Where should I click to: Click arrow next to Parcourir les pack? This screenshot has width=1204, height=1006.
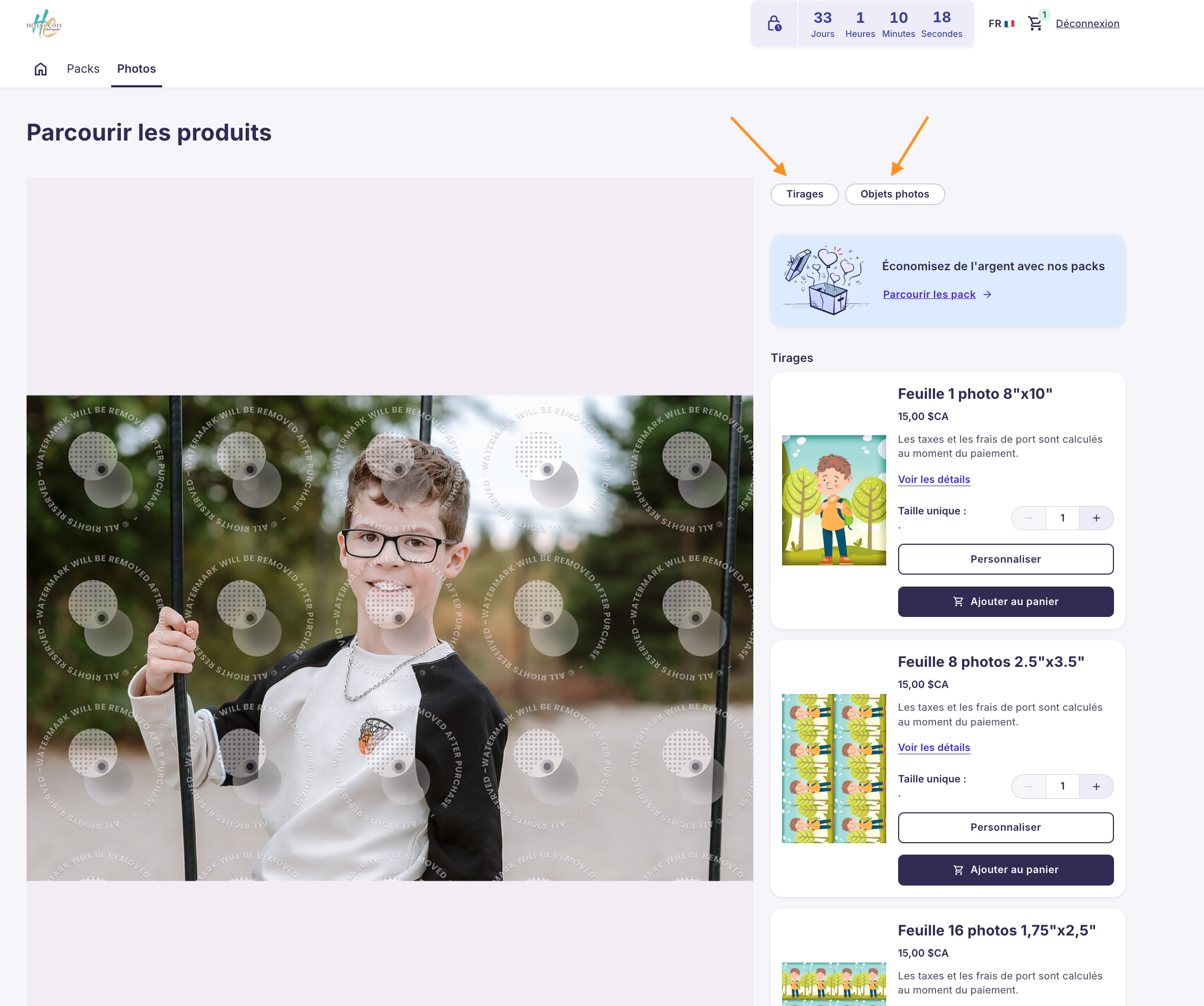(987, 294)
